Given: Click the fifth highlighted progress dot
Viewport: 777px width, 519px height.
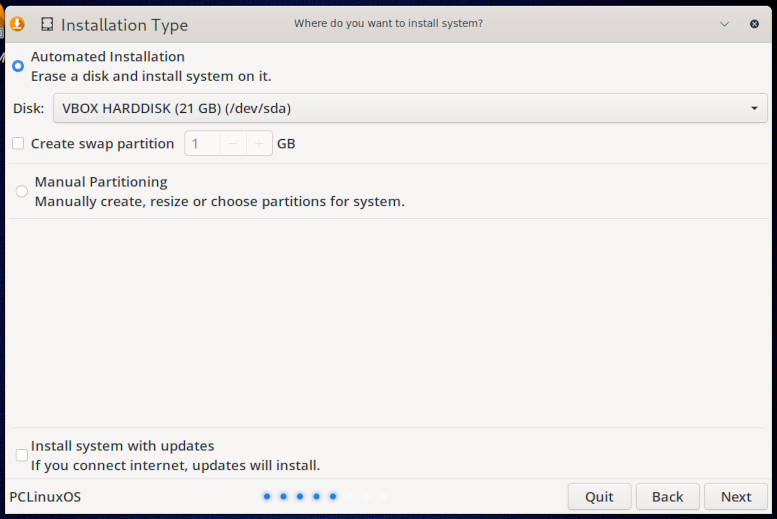Looking at the screenshot, I should [333, 496].
